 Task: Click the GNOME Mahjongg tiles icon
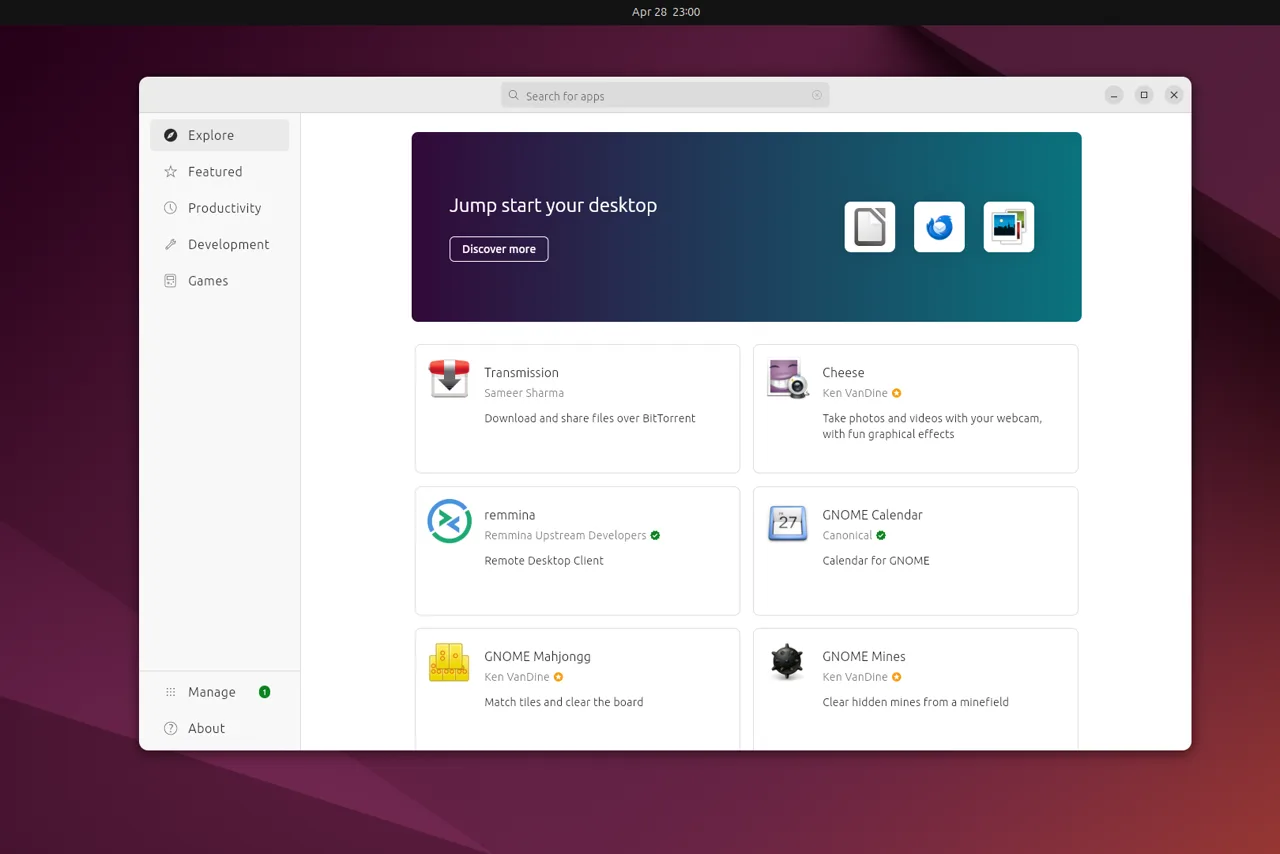[x=449, y=663]
